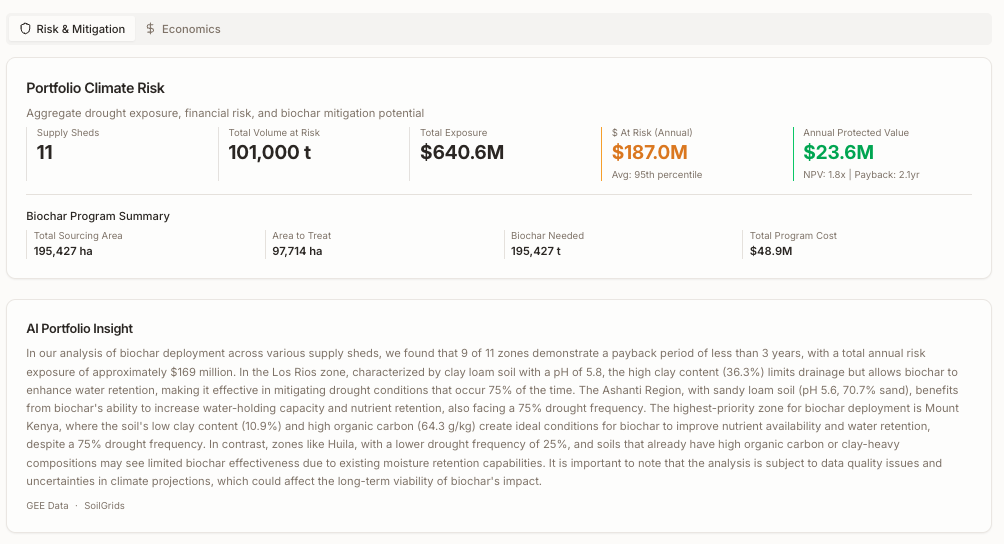
Task: Click the Portfolio Climate Risk heading
Action: pyautogui.click(x=95, y=88)
